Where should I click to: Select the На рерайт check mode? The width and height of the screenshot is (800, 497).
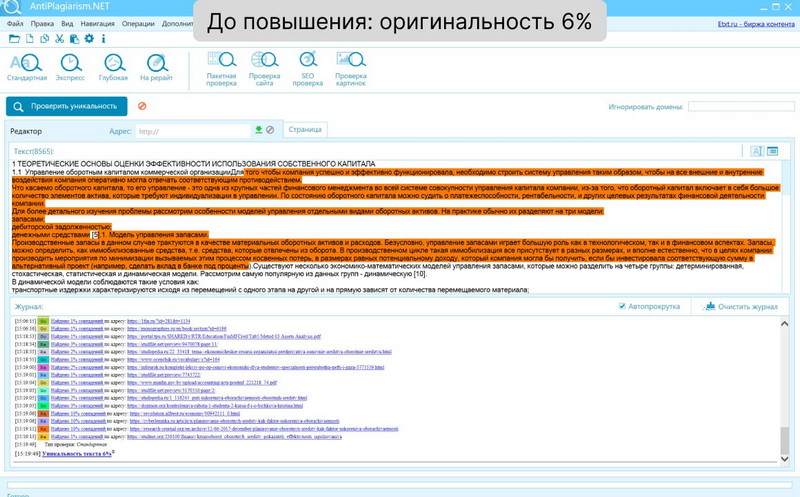click(x=156, y=67)
